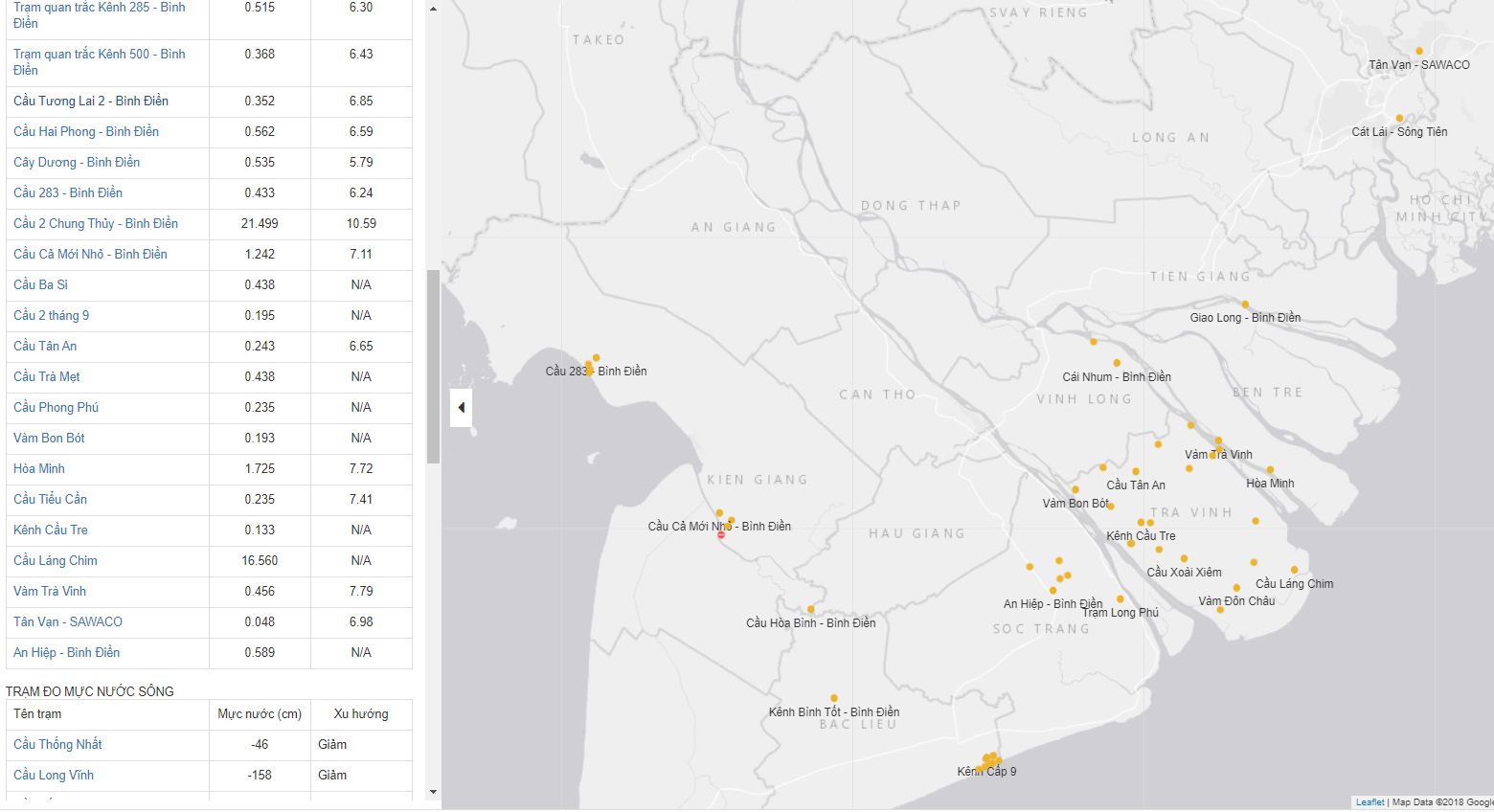The image size is (1494, 812).
Task: Open the Leaflet attribution link
Action: point(1369,802)
